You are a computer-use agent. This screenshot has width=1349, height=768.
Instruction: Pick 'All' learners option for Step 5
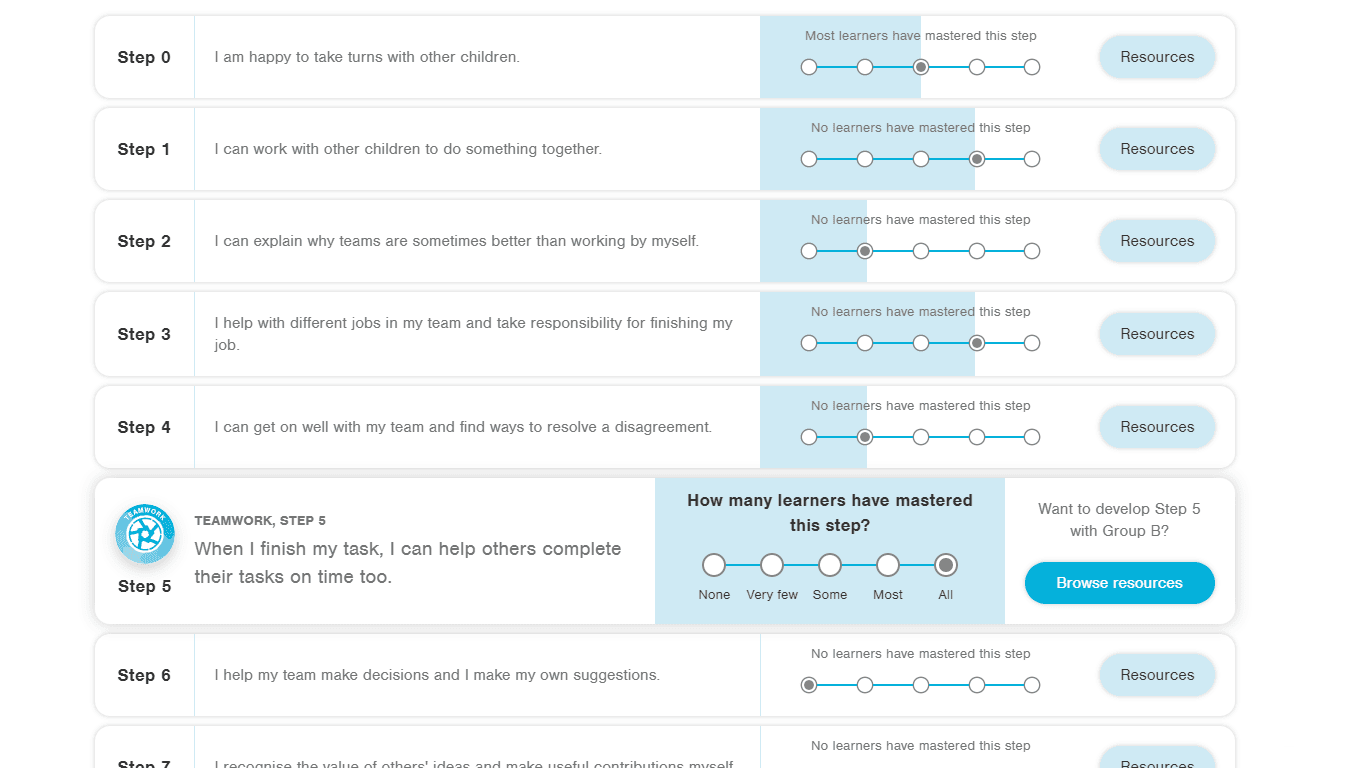tap(946, 566)
